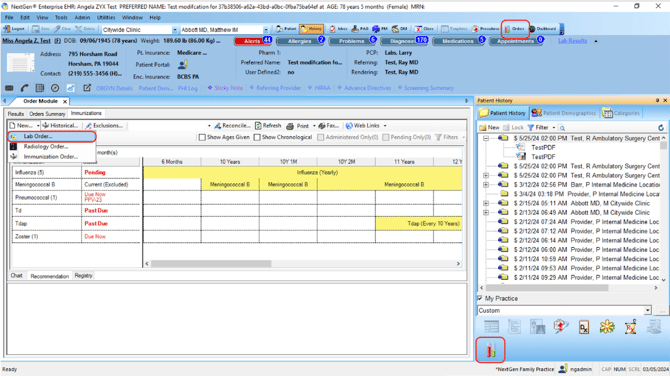The width and height of the screenshot is (670, 377).
Task: Collapse the patient banner with arrow button
Action: coord(596,41)
